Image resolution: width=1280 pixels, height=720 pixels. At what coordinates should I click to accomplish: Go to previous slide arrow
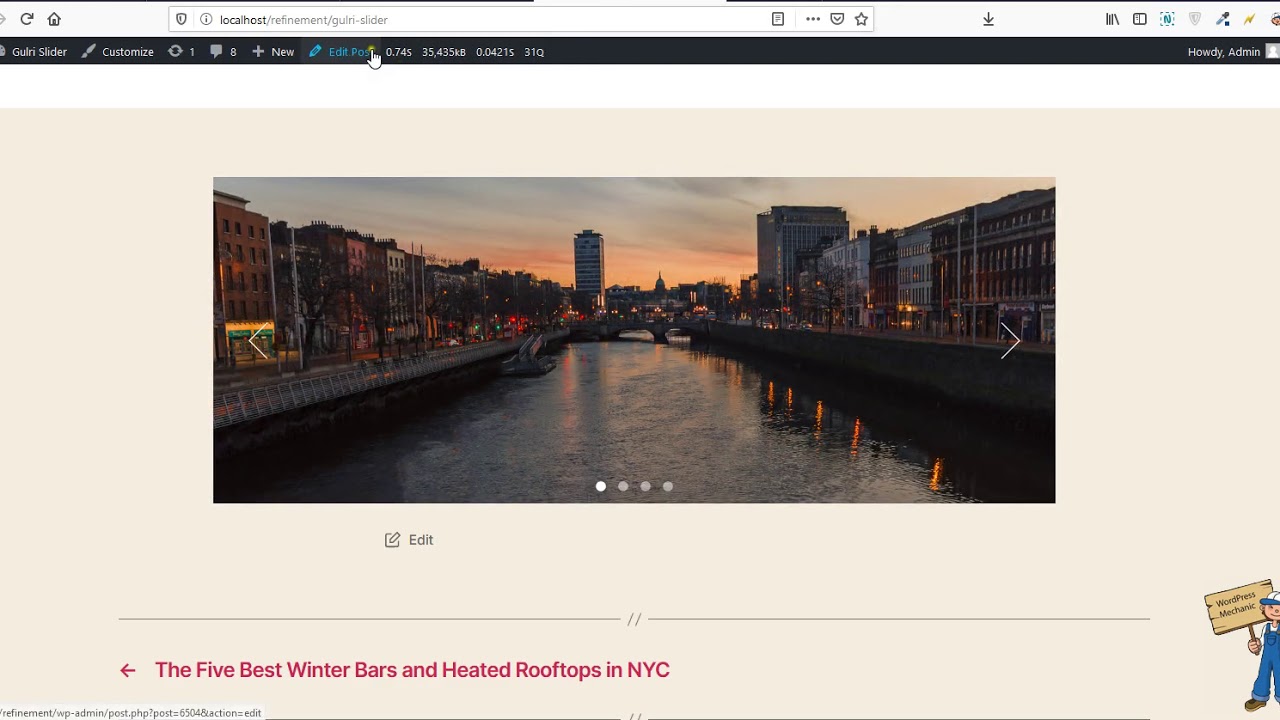coord(258,341)
